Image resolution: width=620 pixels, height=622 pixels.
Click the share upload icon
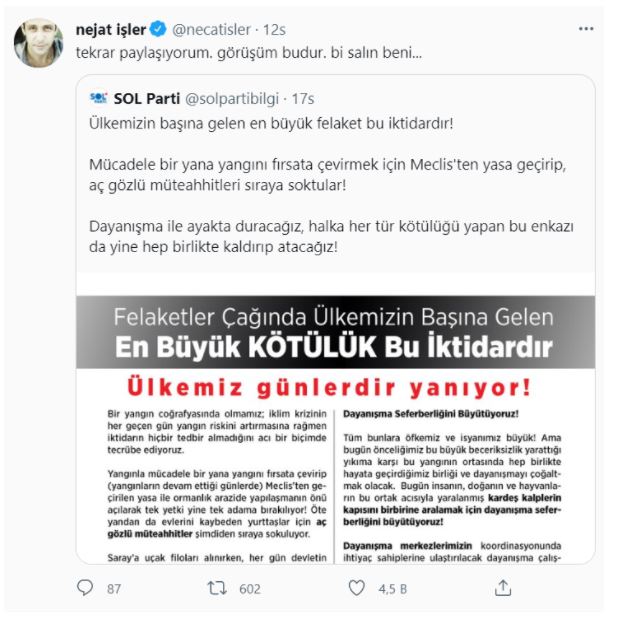503,588
